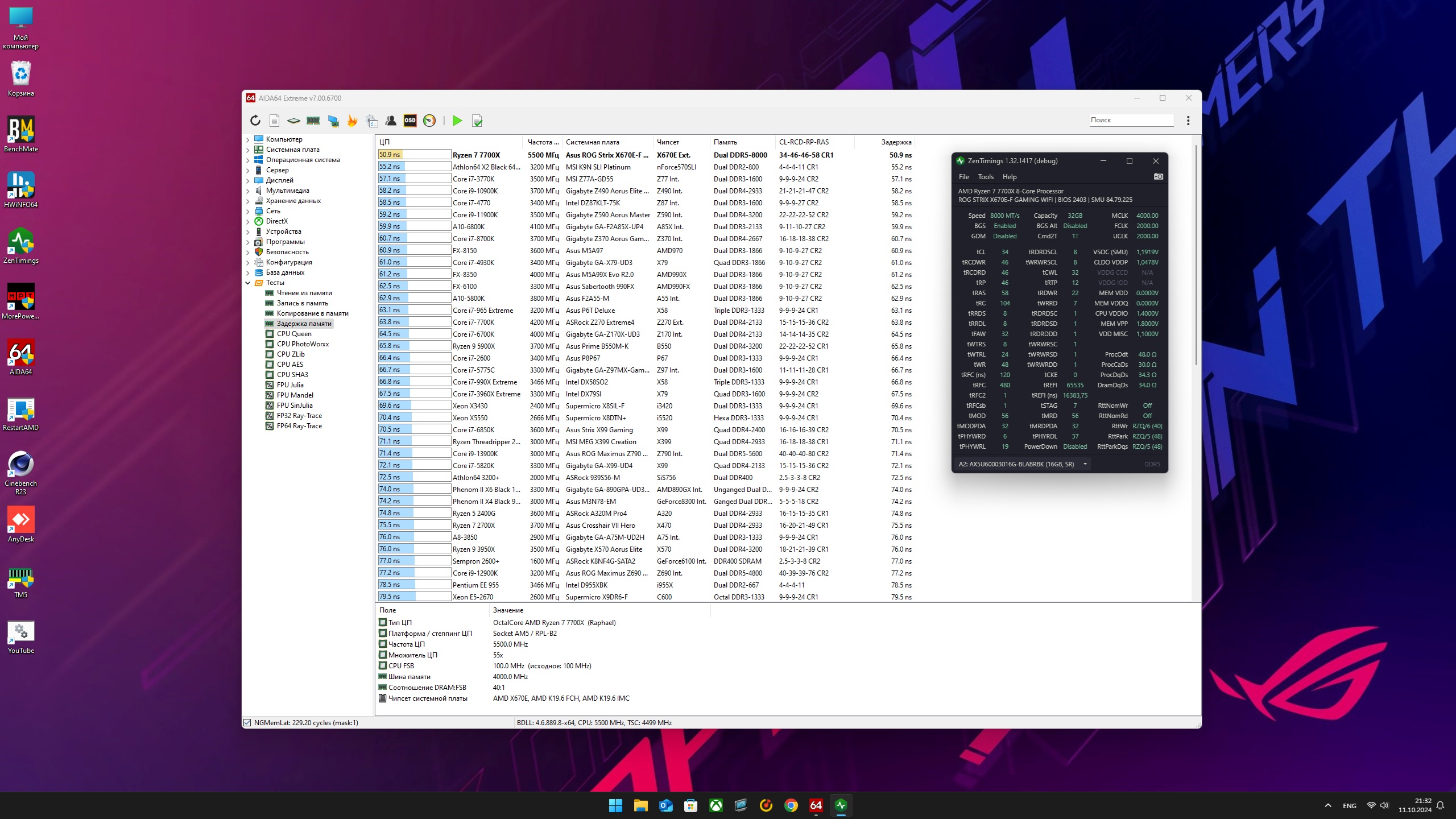1456x819 pixels.
Task: Open the ZenTimings memory module dropdown
Action: pyautogui.click(x=1085, y=464)
